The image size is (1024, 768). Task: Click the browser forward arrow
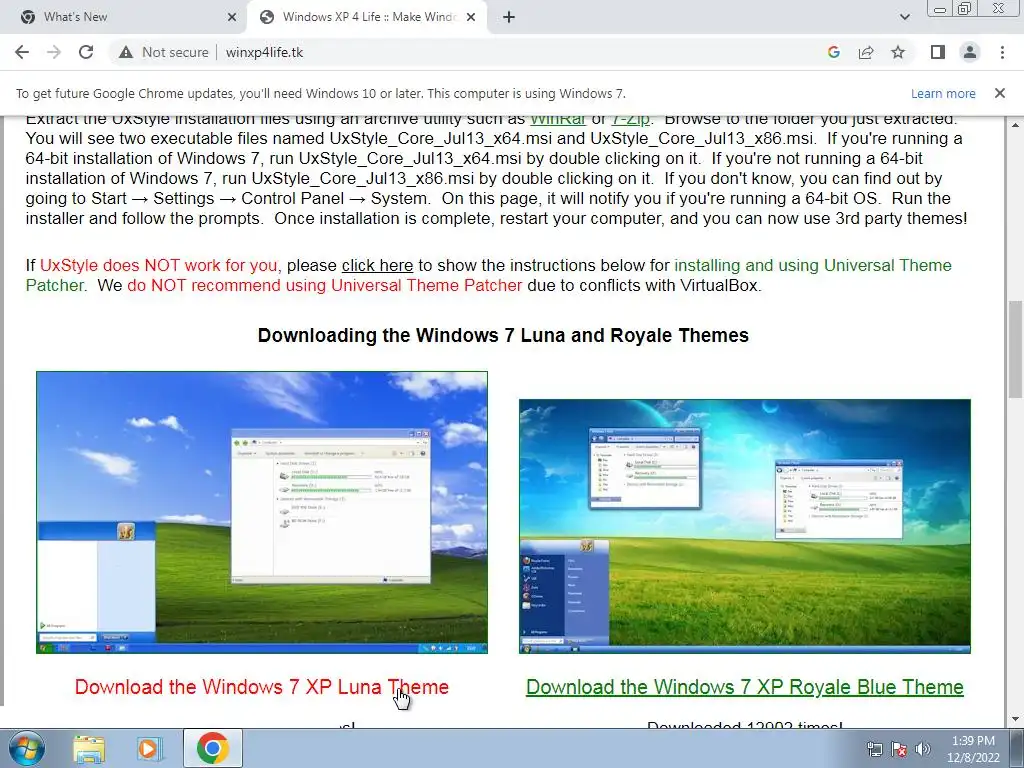click(54, 52)
